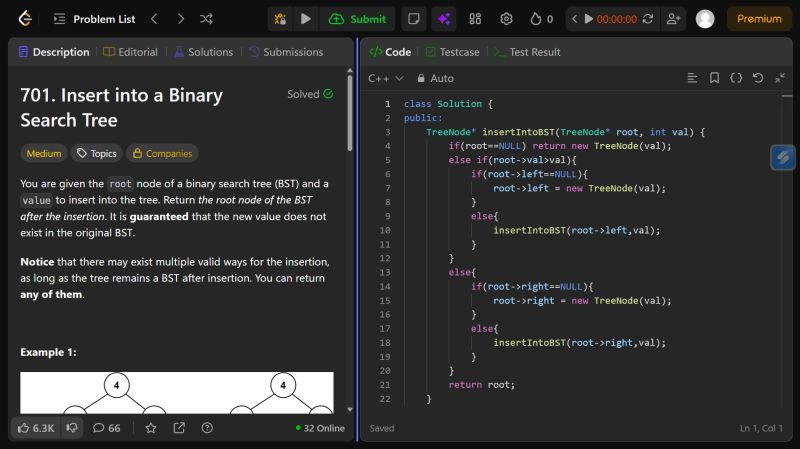Open the debugger bug icon
The image size is (800, 449).
coord(281,19)
